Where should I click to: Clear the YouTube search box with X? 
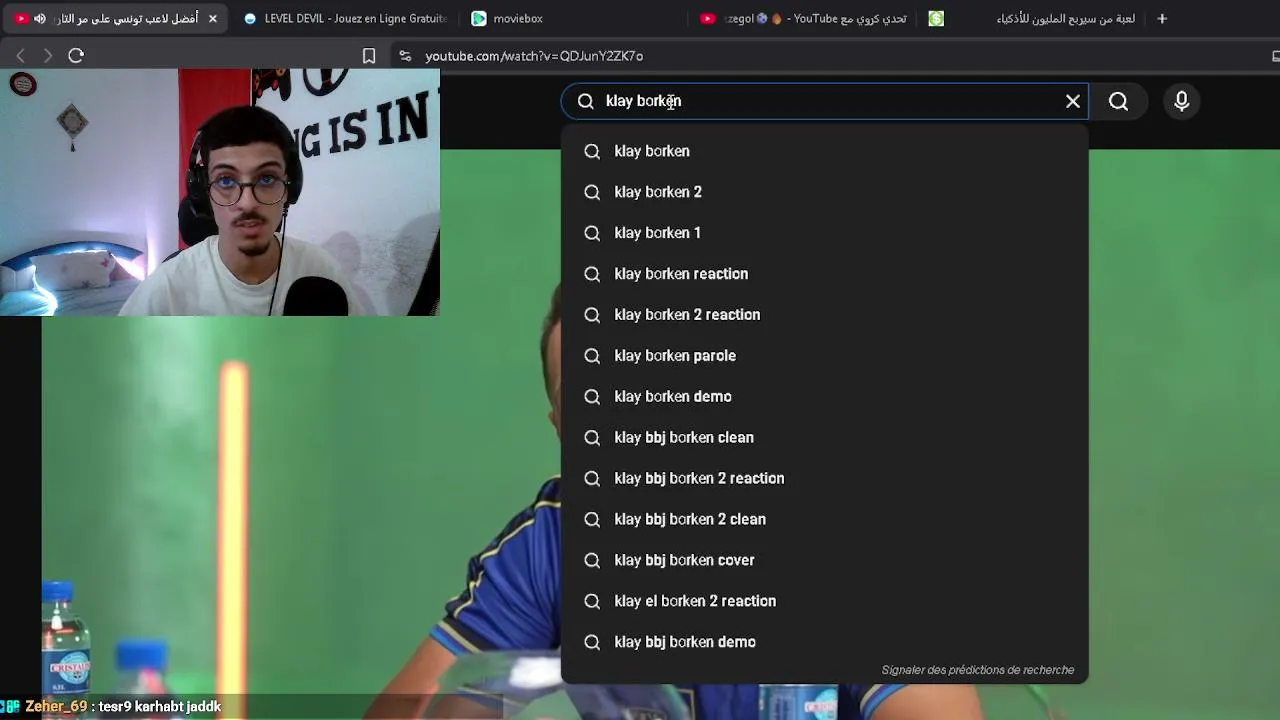[1073, 101]
